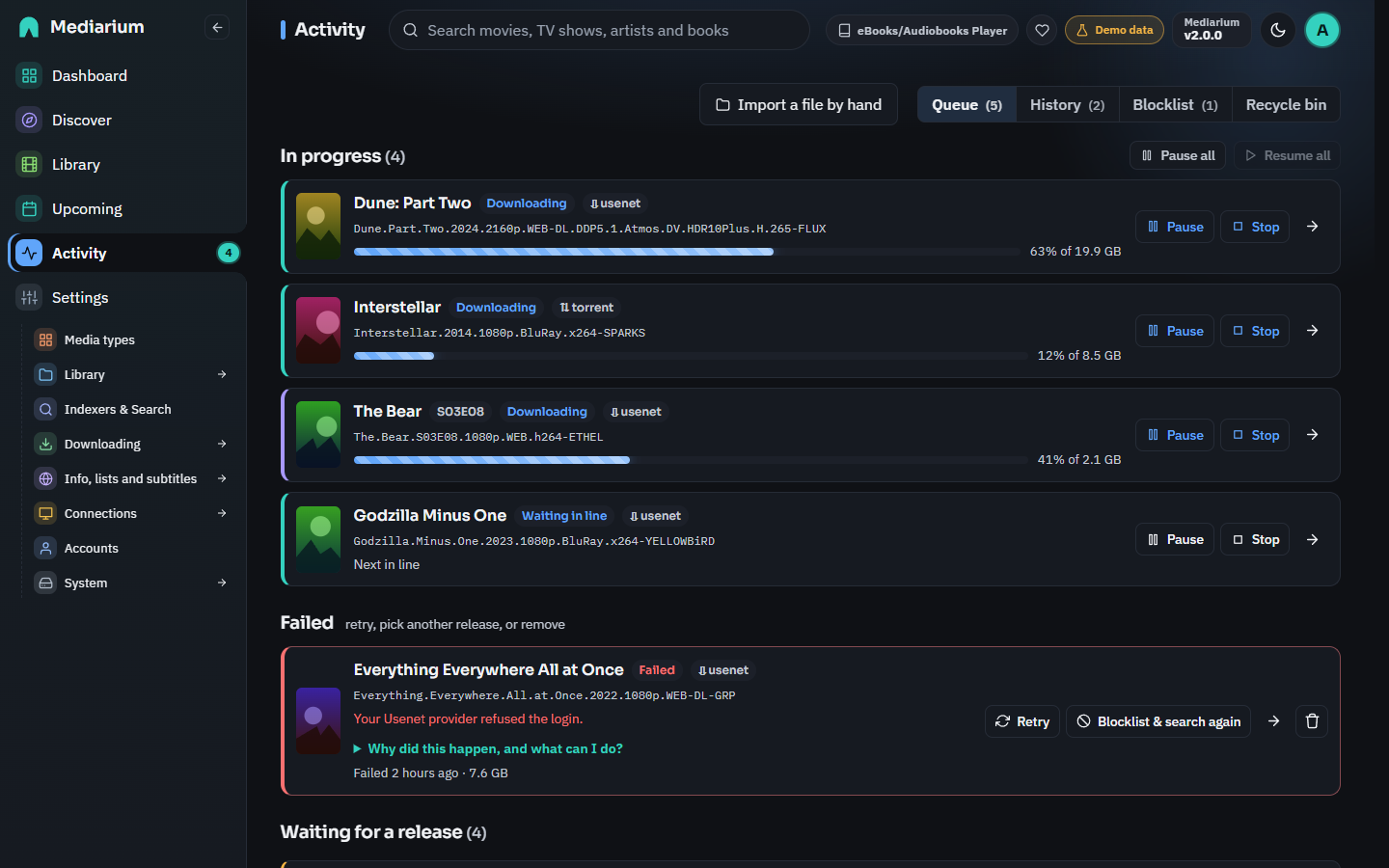Open Dashboard from the sidebar
The width and height of the screenshot is (1389, 868).
click(x=123, y=75)
